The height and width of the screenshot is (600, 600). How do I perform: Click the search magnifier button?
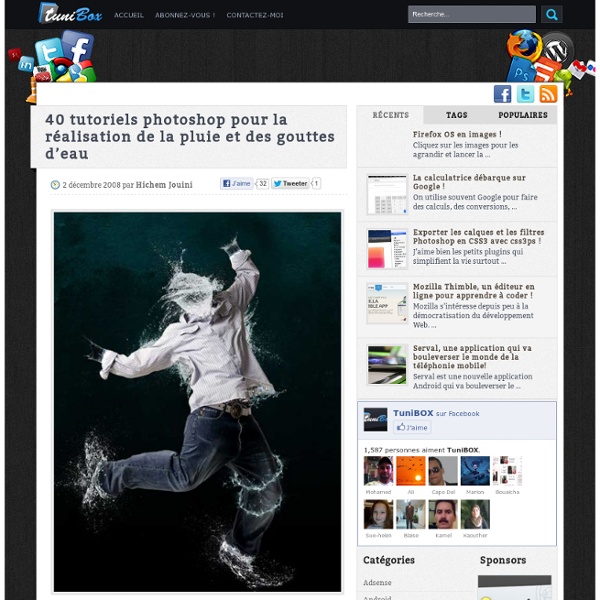click(551, 15)
